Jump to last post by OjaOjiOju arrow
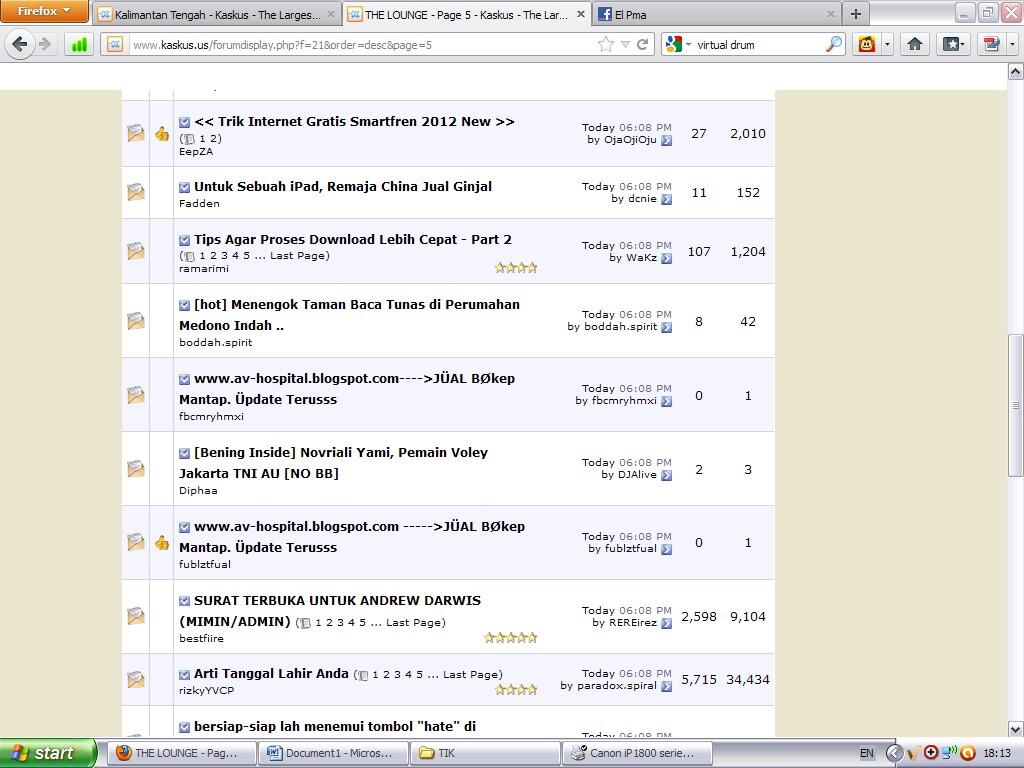 [666, 140]
